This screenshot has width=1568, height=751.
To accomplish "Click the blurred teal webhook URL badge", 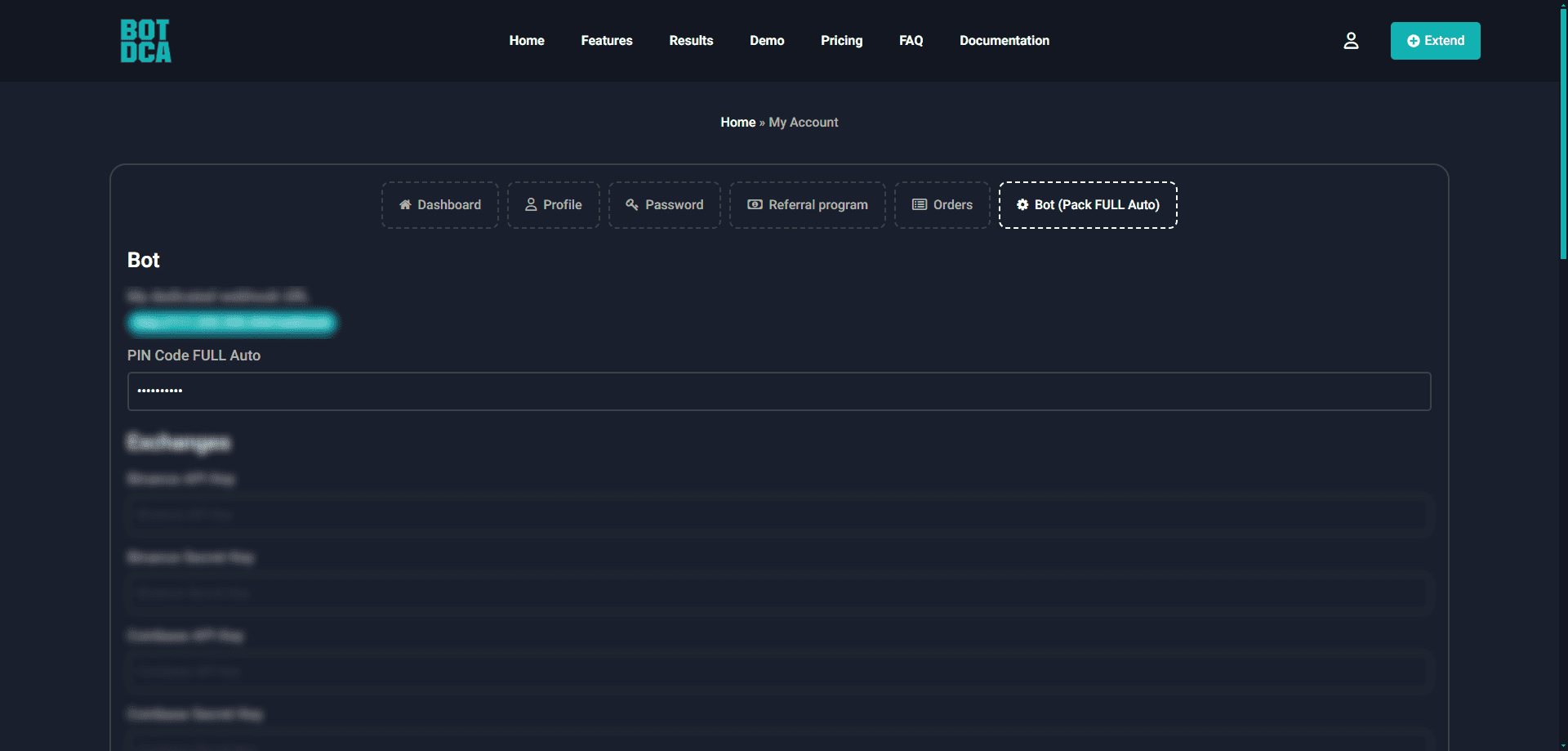I will (x=232, y=323).
